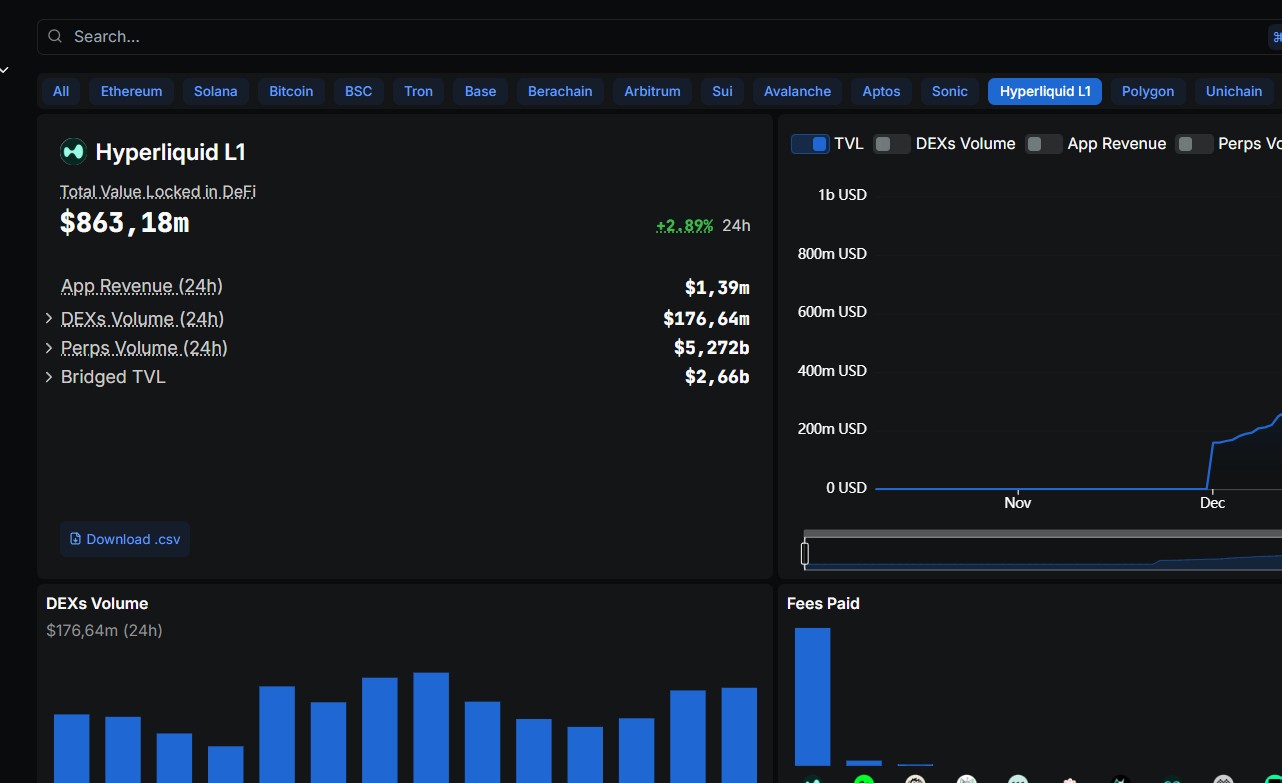Choose the Tron chain tab
Image resolution: width=1282 pixels, height=783 pixels.
tap(419, 91)
